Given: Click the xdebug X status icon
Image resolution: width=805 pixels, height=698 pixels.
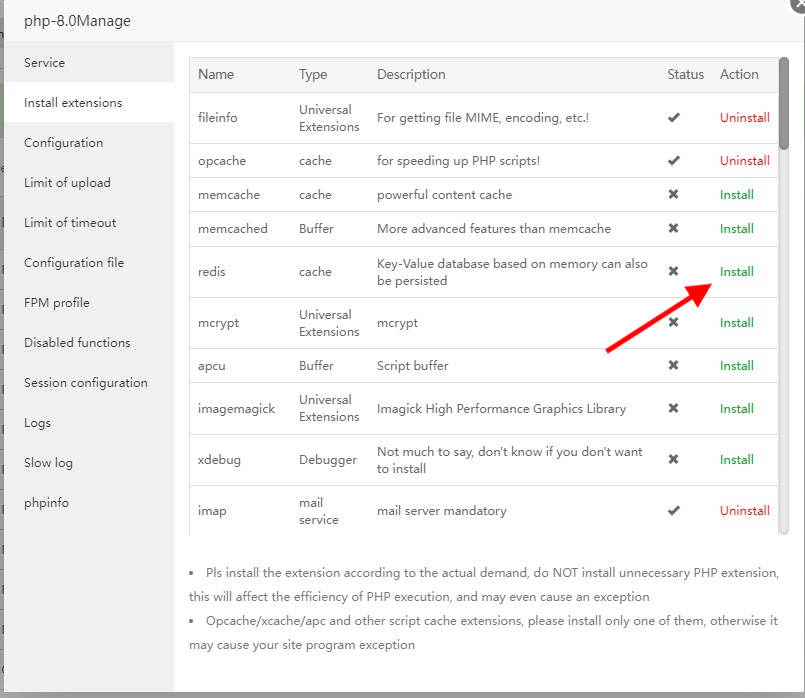Looking at the screenshot, I should point(674,460).
